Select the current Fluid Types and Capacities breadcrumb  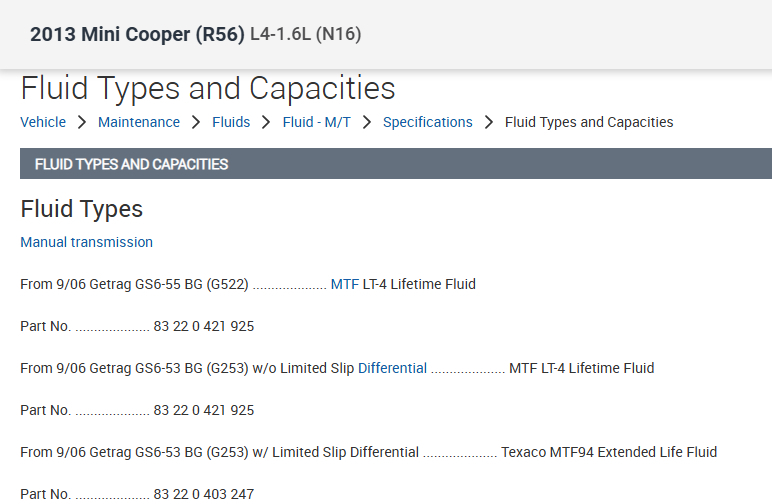pos(589,122)
